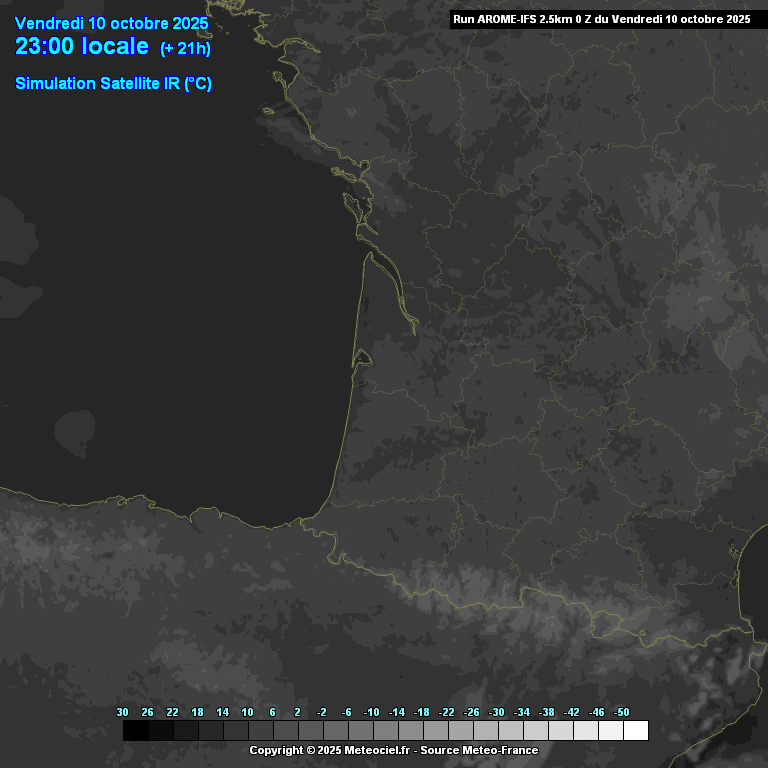Click the -46 legend temperature label
The width and height of the screenshot is (768, 768).
pos(597,712)
